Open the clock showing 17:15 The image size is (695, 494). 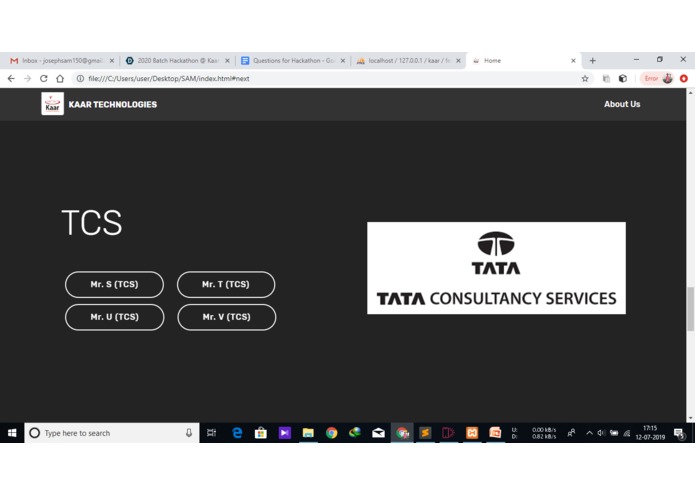pyautogui.click(x=650, y=433)
